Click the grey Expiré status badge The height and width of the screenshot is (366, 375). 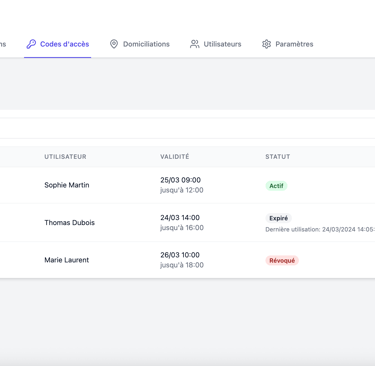[279, 218]
